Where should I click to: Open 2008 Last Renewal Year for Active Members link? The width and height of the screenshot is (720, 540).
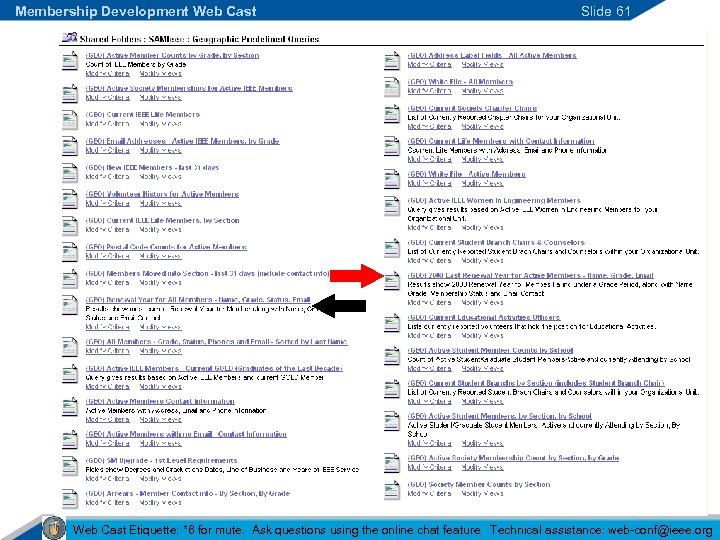coord(531,276)
